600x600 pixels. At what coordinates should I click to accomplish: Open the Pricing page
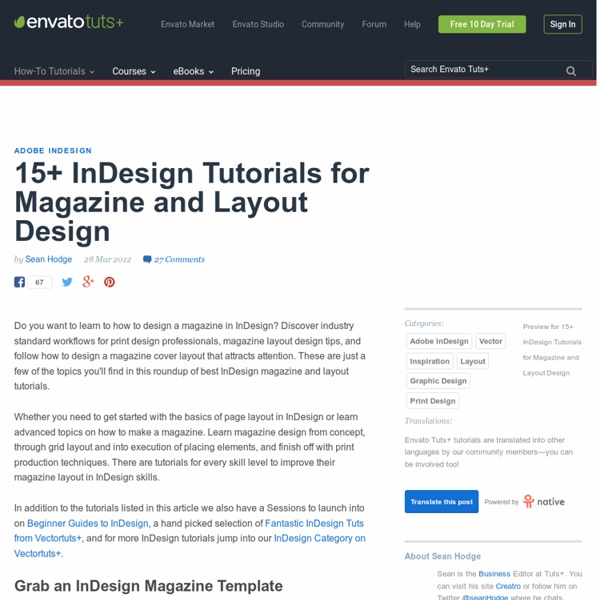click(246, 72)
